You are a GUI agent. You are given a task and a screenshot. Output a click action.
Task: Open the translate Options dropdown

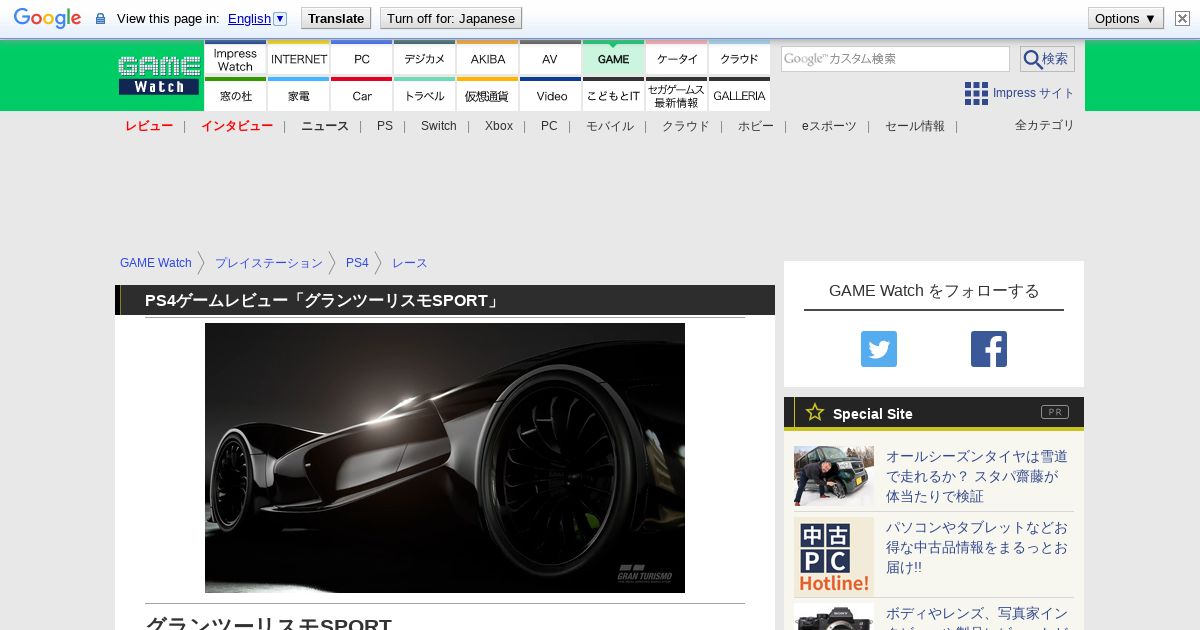click(x=1125, y=18)
